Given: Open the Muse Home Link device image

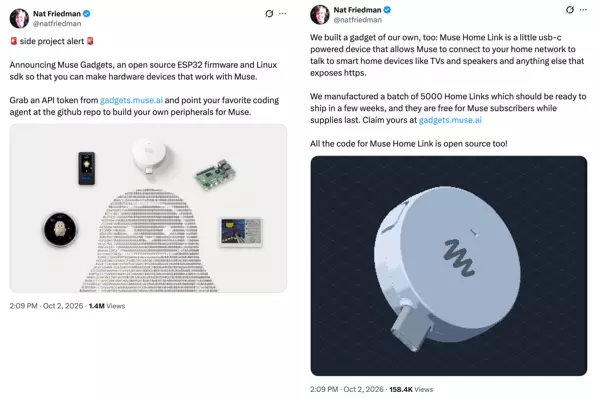Looking at the screenshot, I should pyautogui.click(x=448, y=266).
